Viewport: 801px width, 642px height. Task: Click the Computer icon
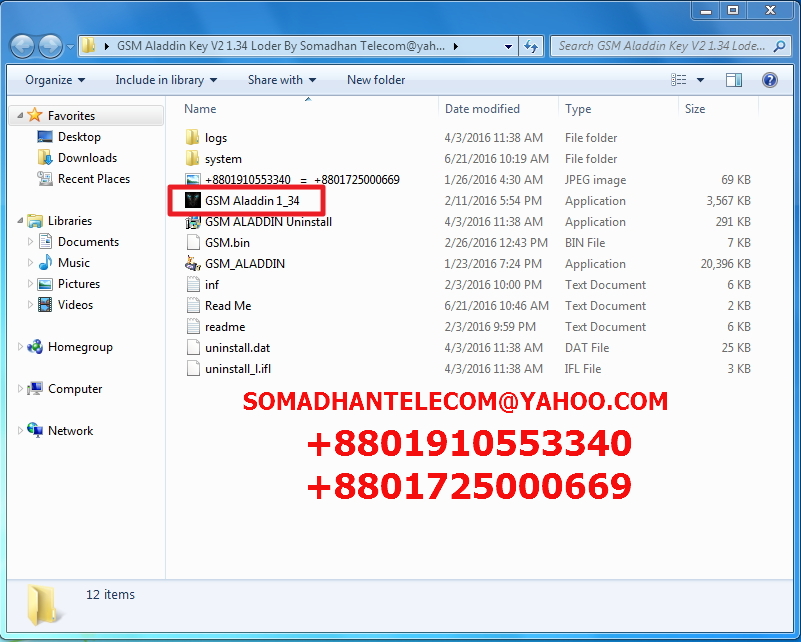(x=35, y=389)
